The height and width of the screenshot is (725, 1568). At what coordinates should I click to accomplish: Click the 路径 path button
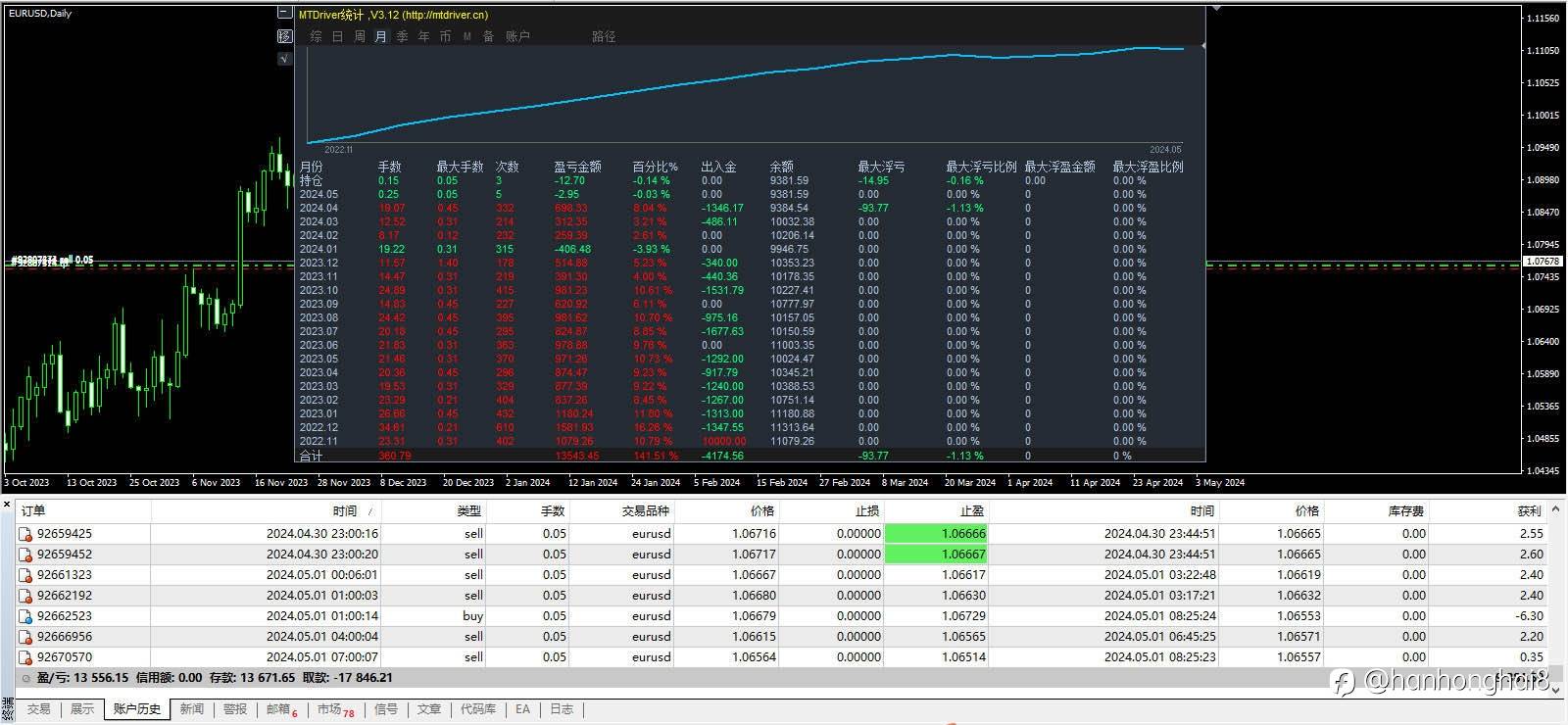(x=604, y=36)
